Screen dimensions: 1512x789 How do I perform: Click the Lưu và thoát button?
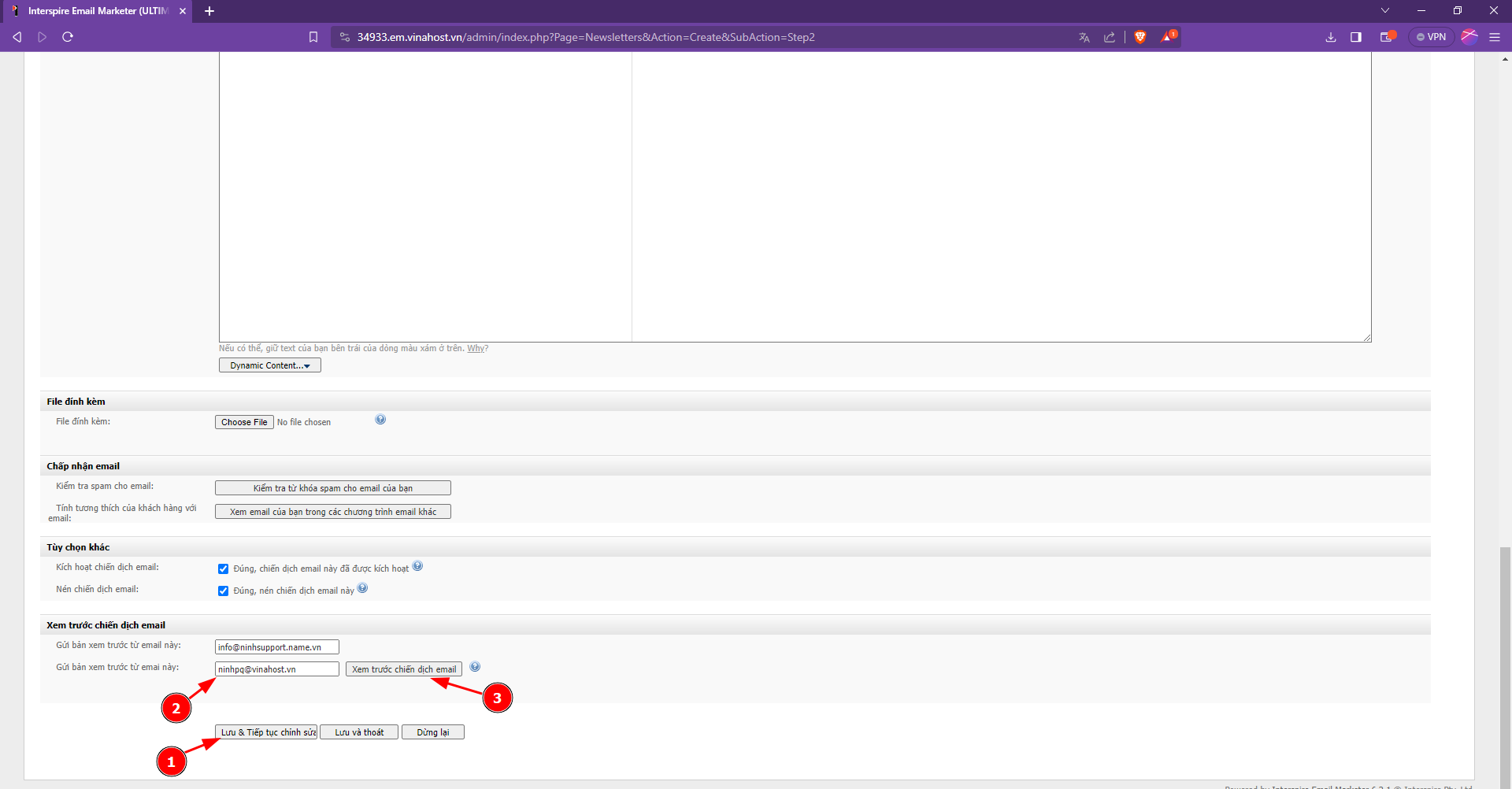(x=359, y=732)
